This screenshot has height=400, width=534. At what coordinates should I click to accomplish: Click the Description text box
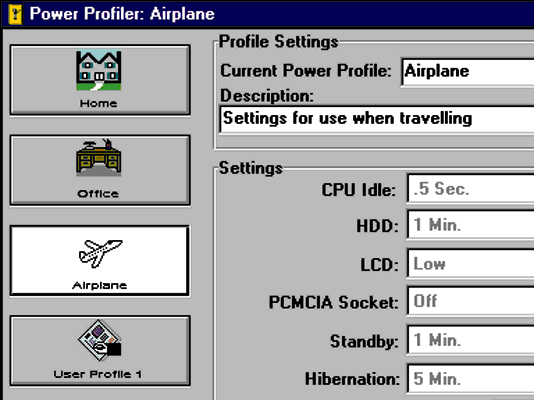(x=377, y=119)
